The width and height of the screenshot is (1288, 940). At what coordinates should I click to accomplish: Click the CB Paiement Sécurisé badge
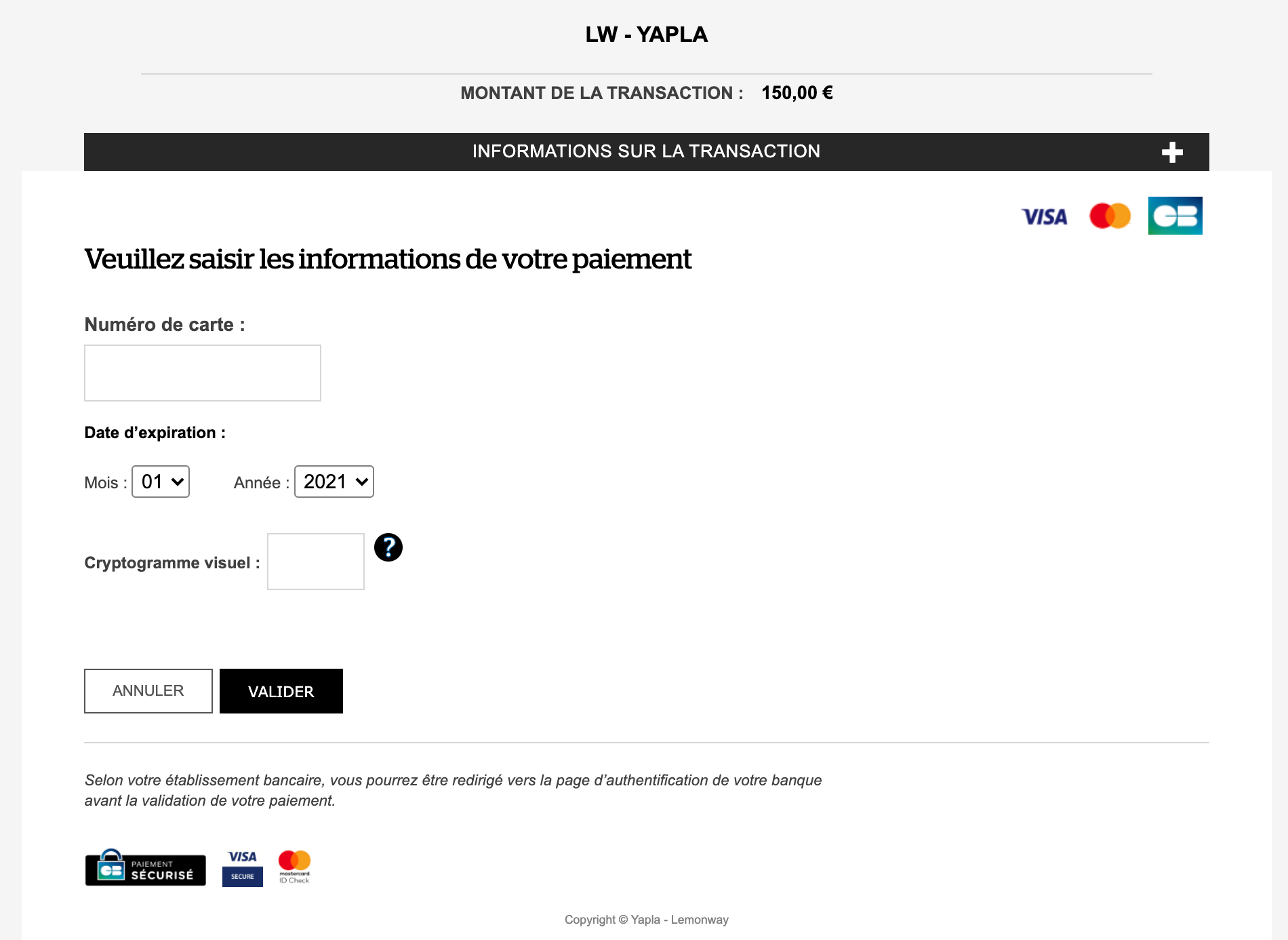click(145, 867)
